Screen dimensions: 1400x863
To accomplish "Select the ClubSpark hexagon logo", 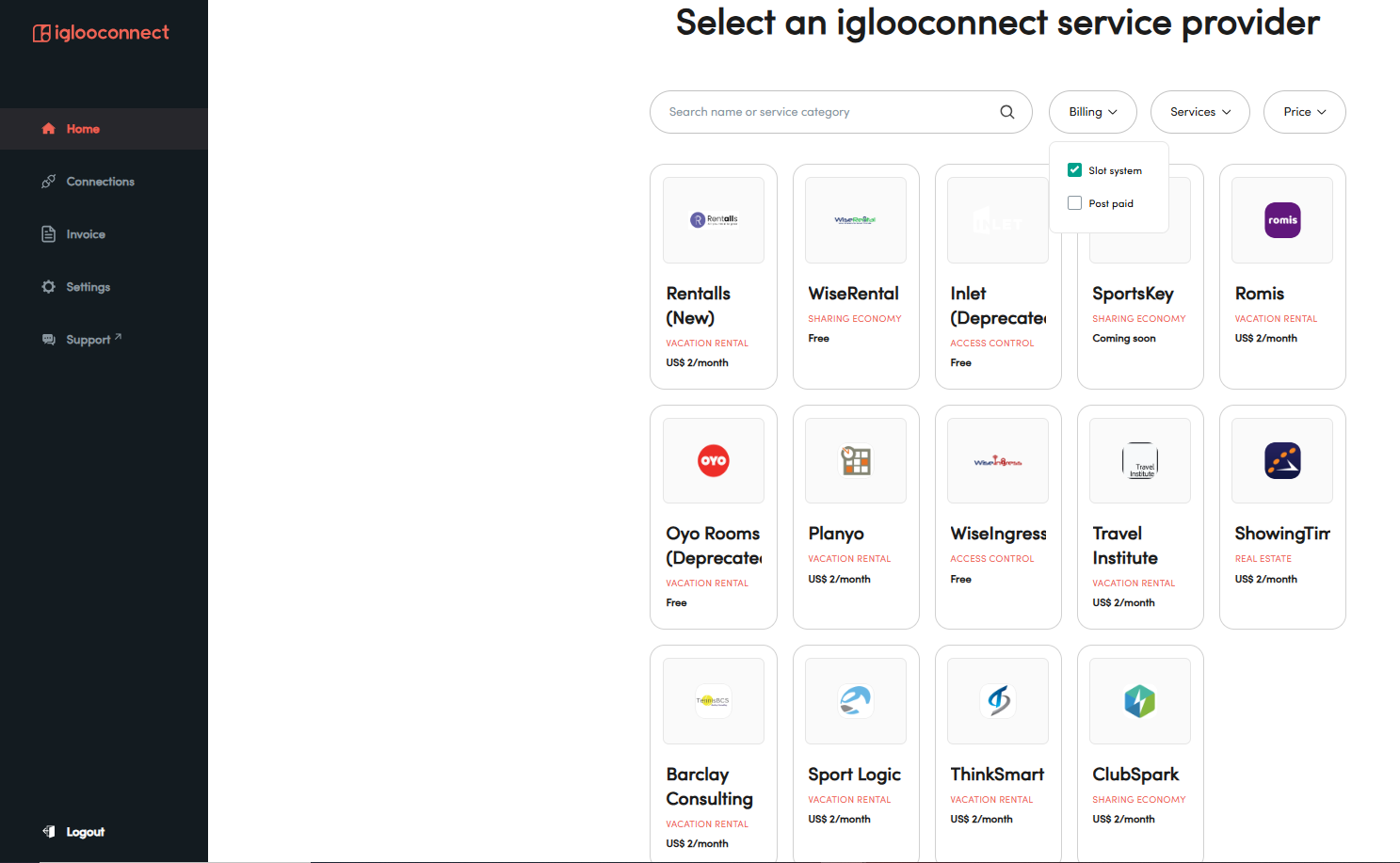I will pyautogui.click(x=1140, y=701).
